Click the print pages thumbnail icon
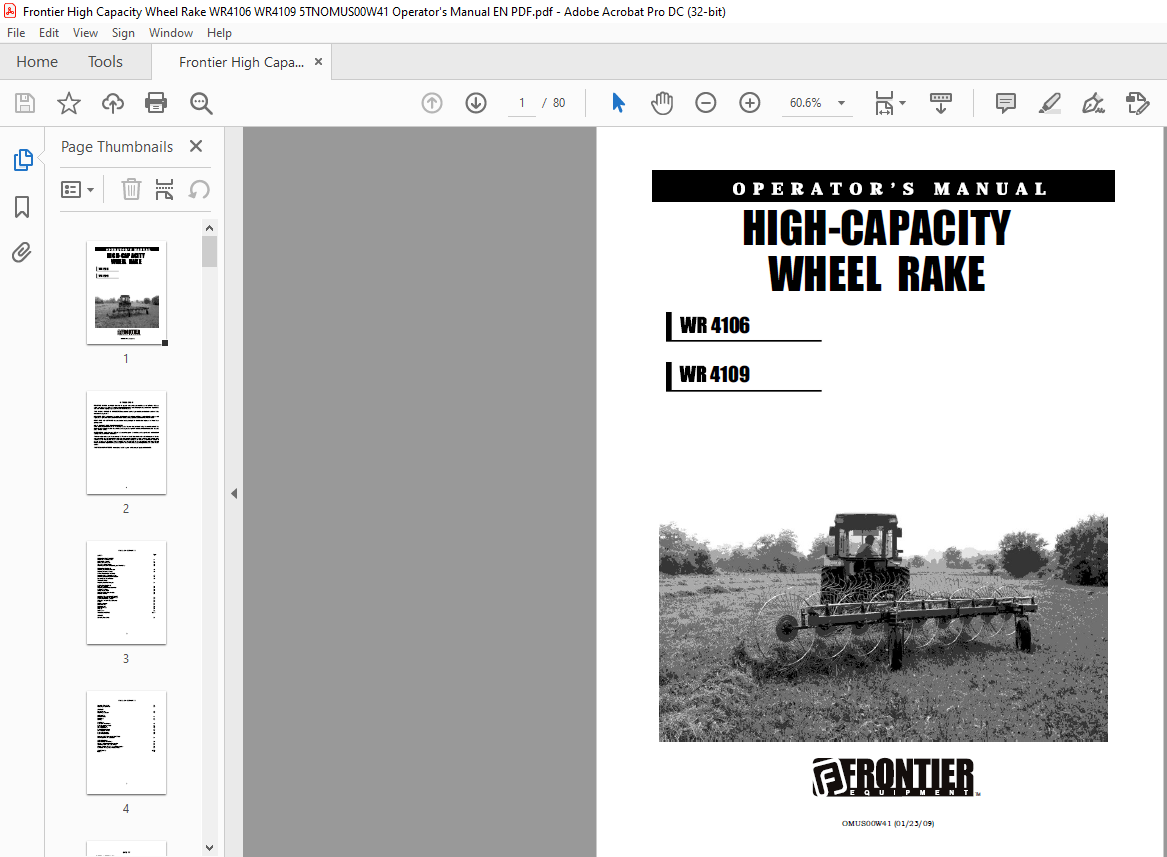 164,189
